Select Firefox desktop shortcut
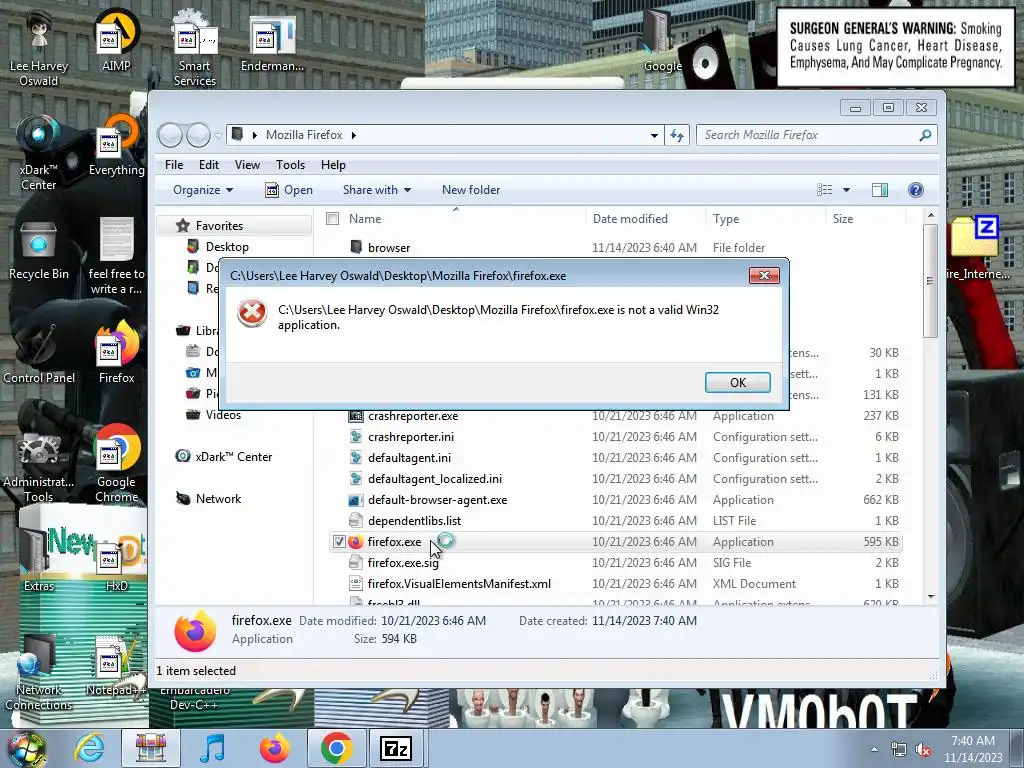The height and width of the screenshot is (768, 1024). point(116,353)
